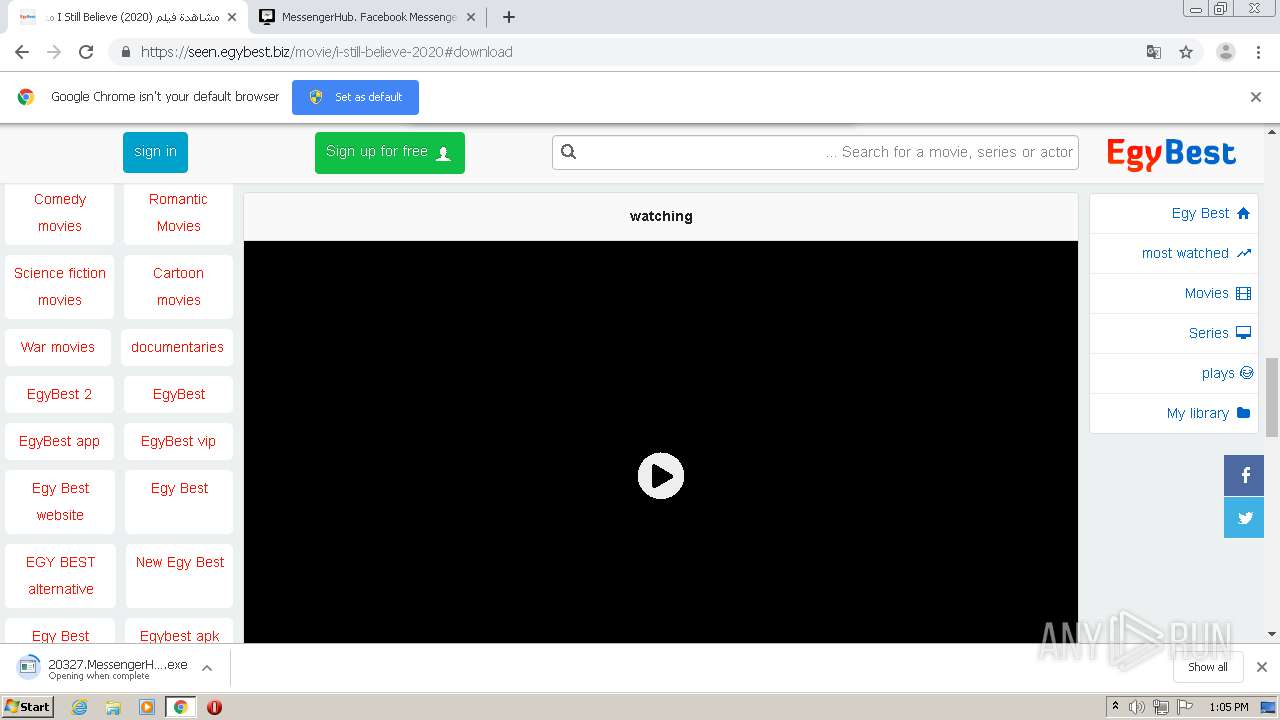Click Set as default button
Screen dimensions: 1280x720
click(355, 97)
